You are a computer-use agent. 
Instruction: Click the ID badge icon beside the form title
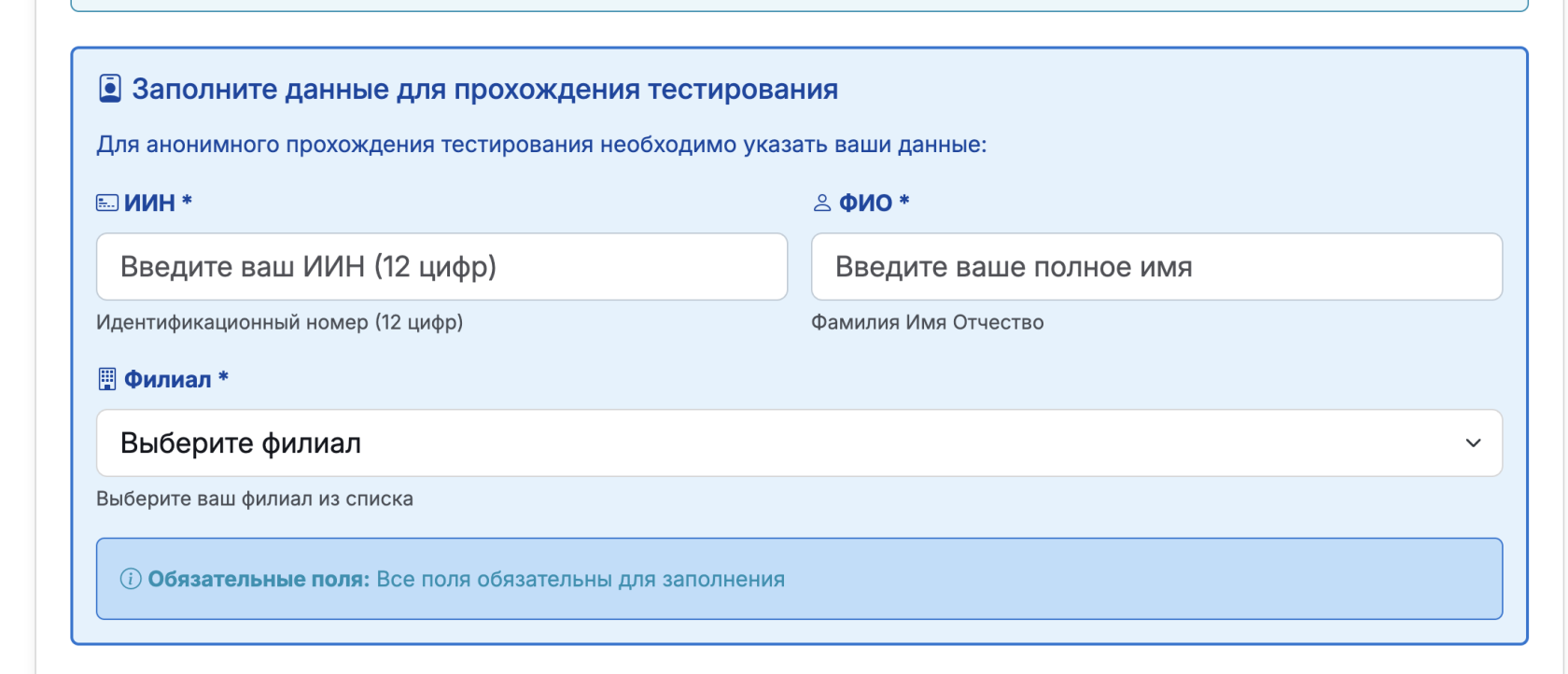[110, 89]
